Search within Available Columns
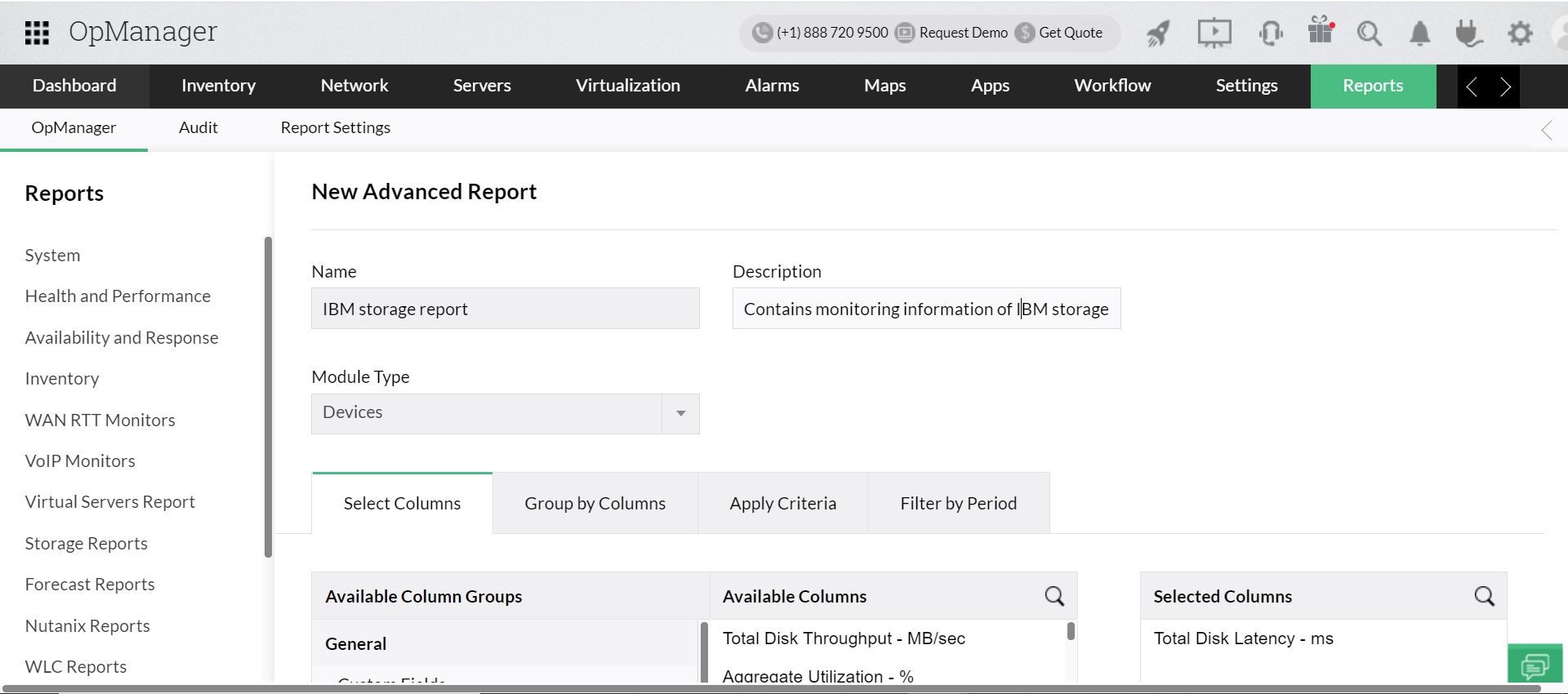This screenshot has height=694, width=1568. pos(1054,596)
